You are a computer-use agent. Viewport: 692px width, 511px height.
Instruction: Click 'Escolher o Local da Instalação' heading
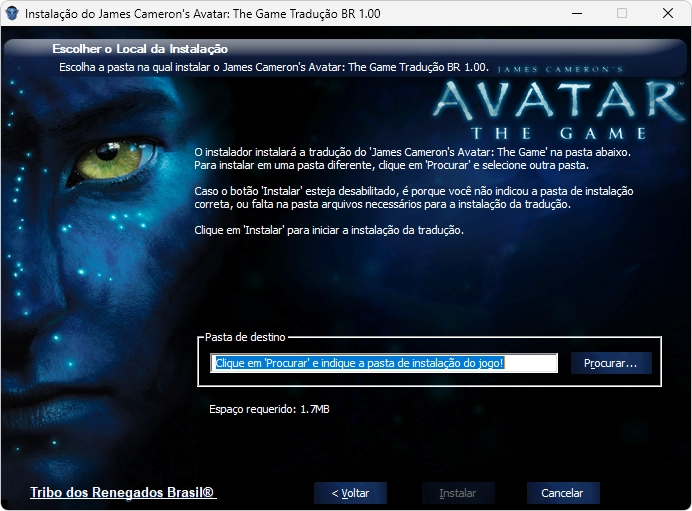(140, 49)
